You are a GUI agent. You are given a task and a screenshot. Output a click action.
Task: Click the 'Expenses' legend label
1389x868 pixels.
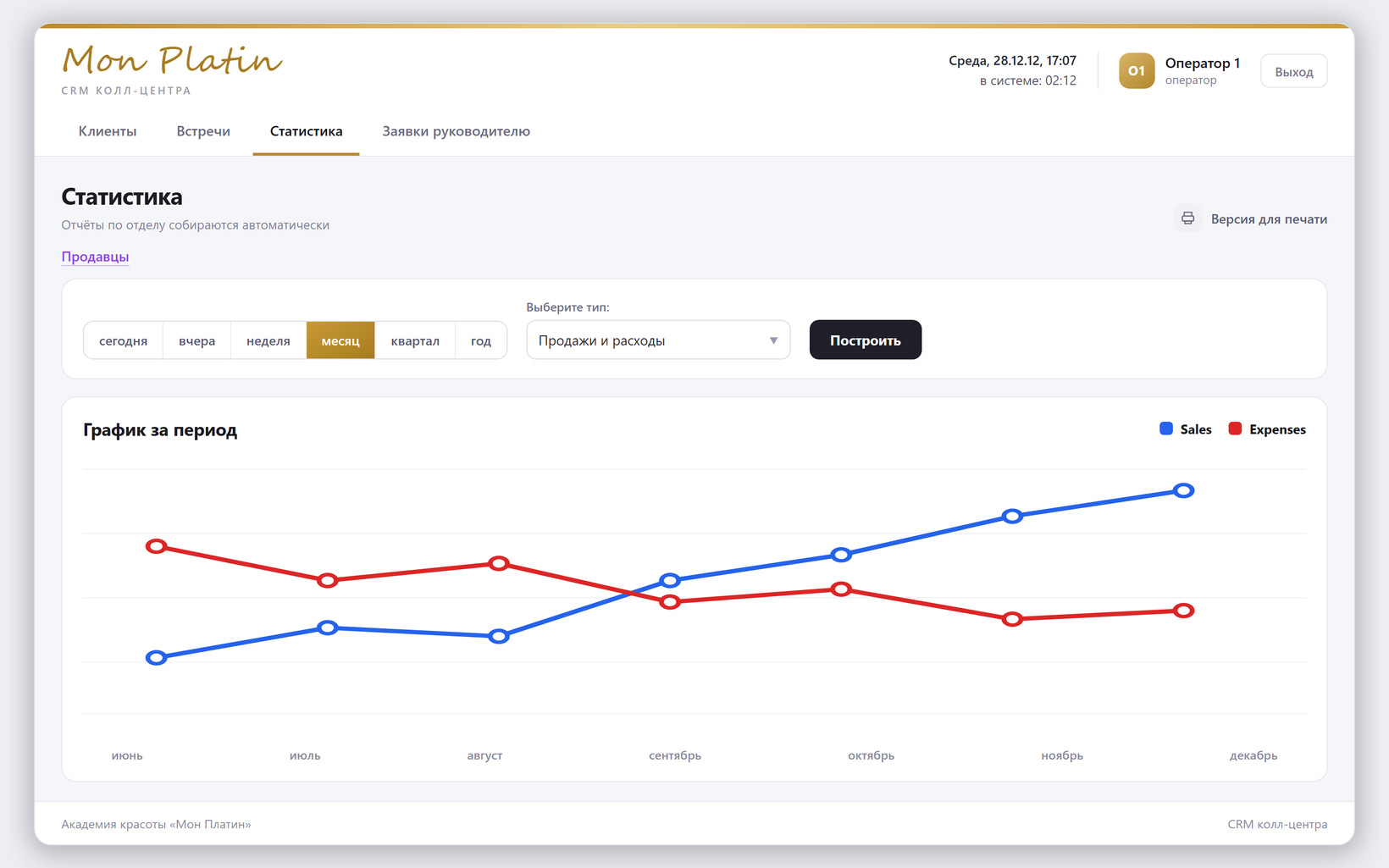point(1277,429)
